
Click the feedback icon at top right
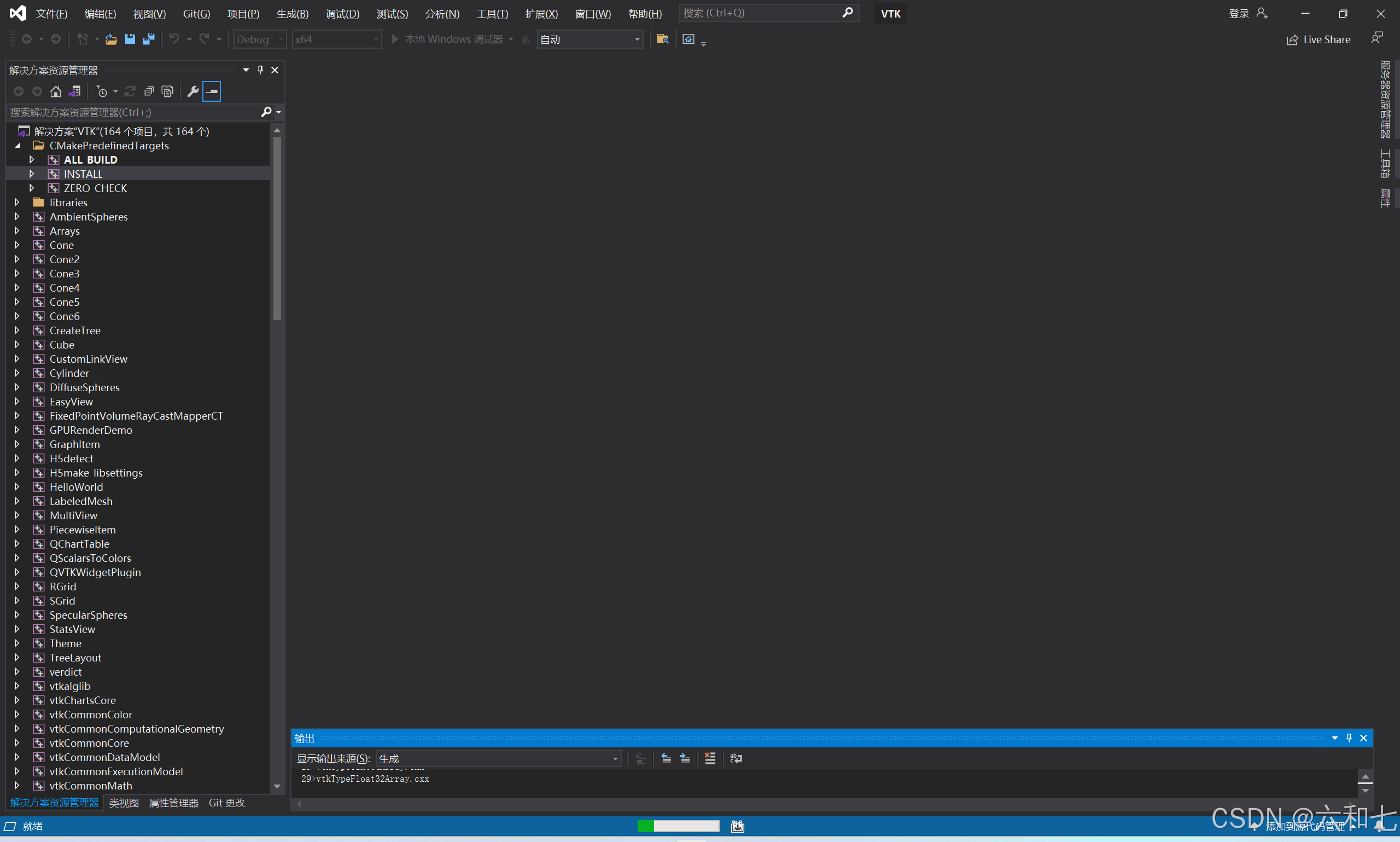tap(1376, 38)
